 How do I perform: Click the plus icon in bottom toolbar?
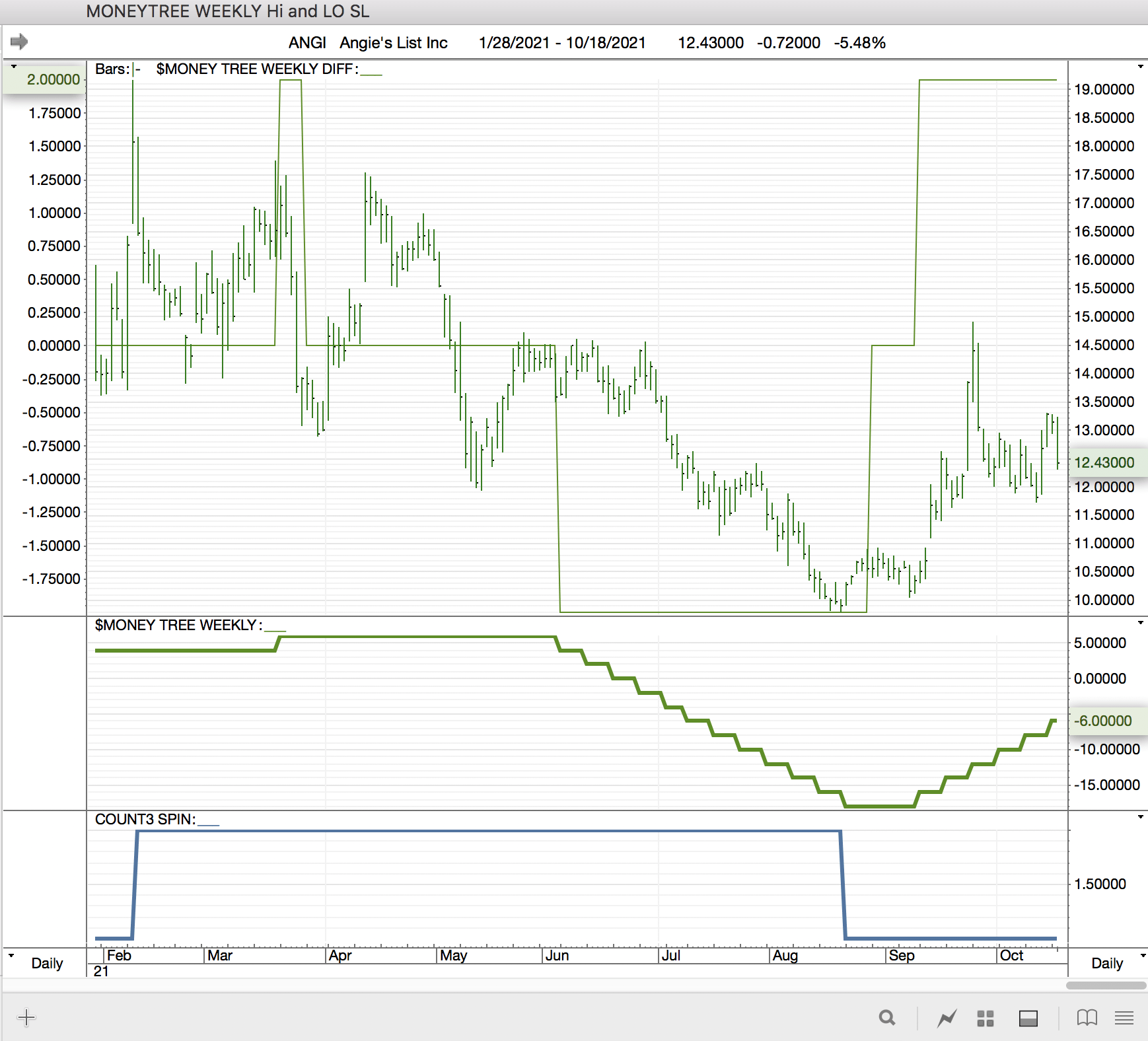(26, 1017)
